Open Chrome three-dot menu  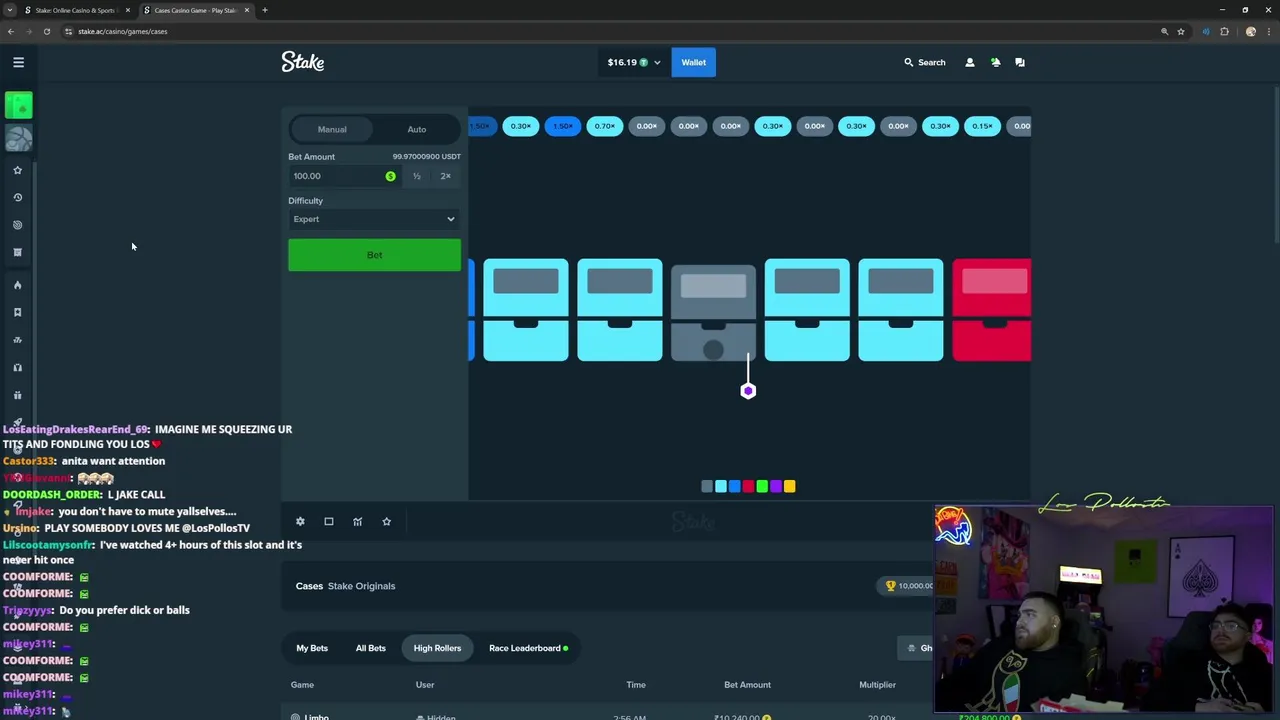1269,31
